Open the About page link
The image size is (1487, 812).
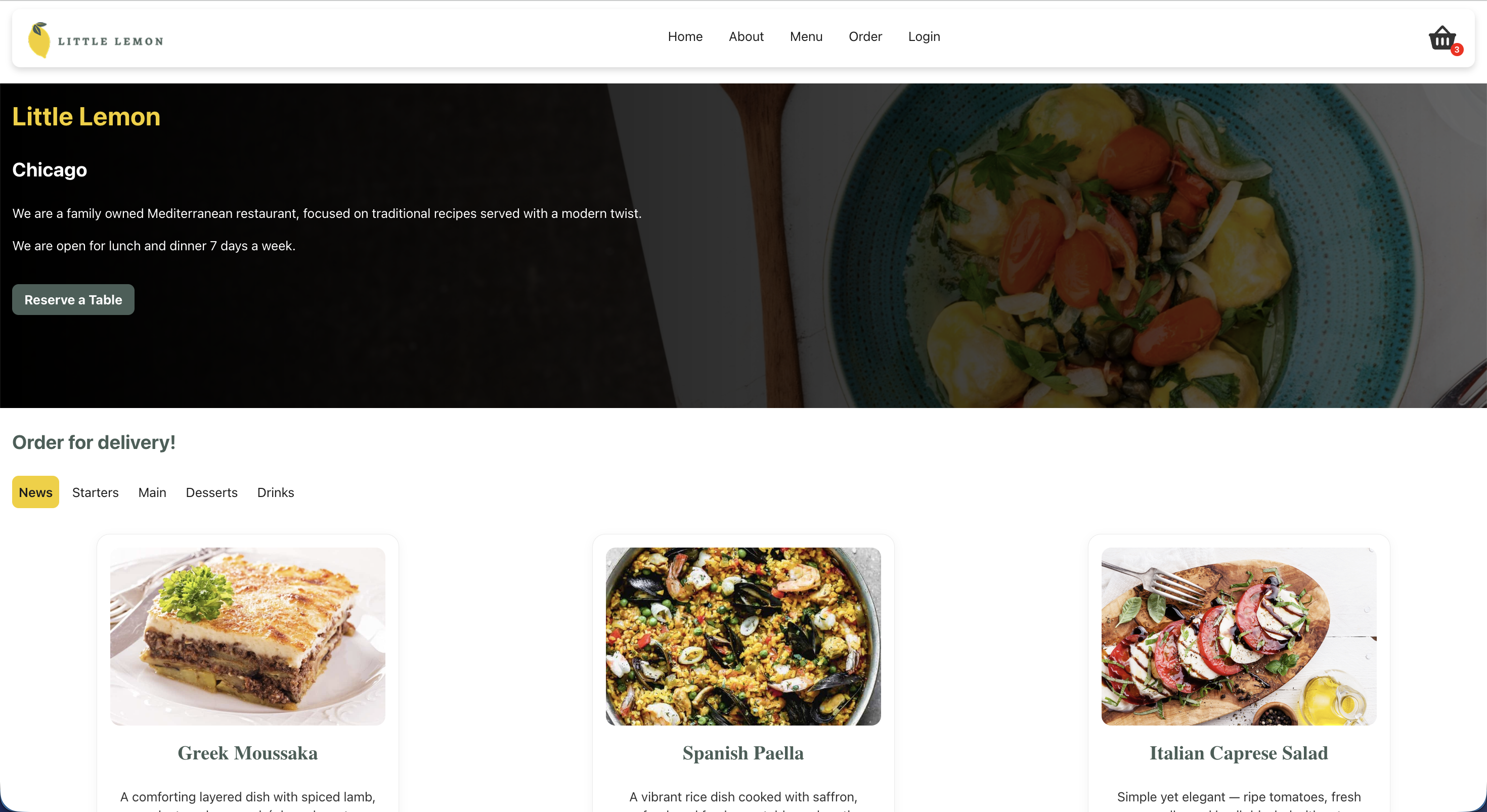point(746,36)
